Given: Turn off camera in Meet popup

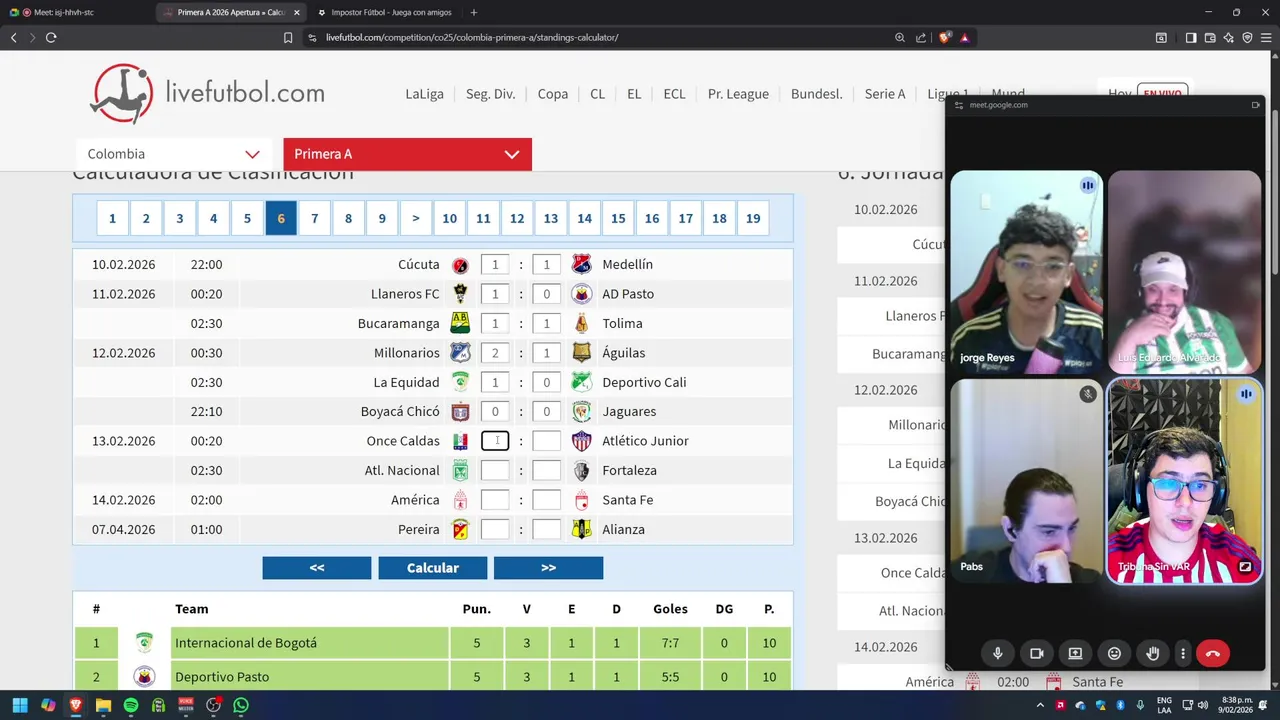Looking at the screenshot, I should tap(1036, 653).
